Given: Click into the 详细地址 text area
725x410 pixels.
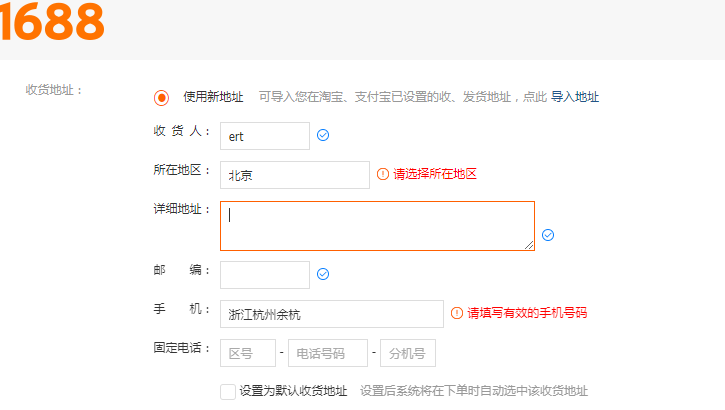Looking at the screenshot, I should pyautogui.click(x=377, y=226).
